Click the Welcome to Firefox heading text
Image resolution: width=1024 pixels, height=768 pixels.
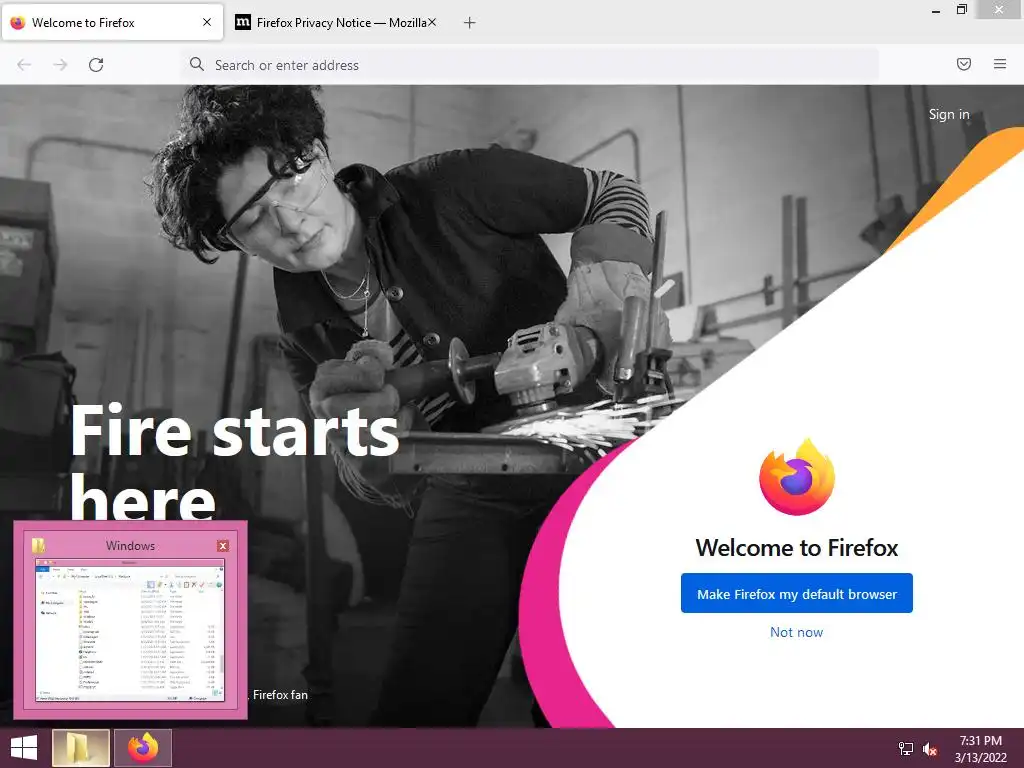coord(797,547)
